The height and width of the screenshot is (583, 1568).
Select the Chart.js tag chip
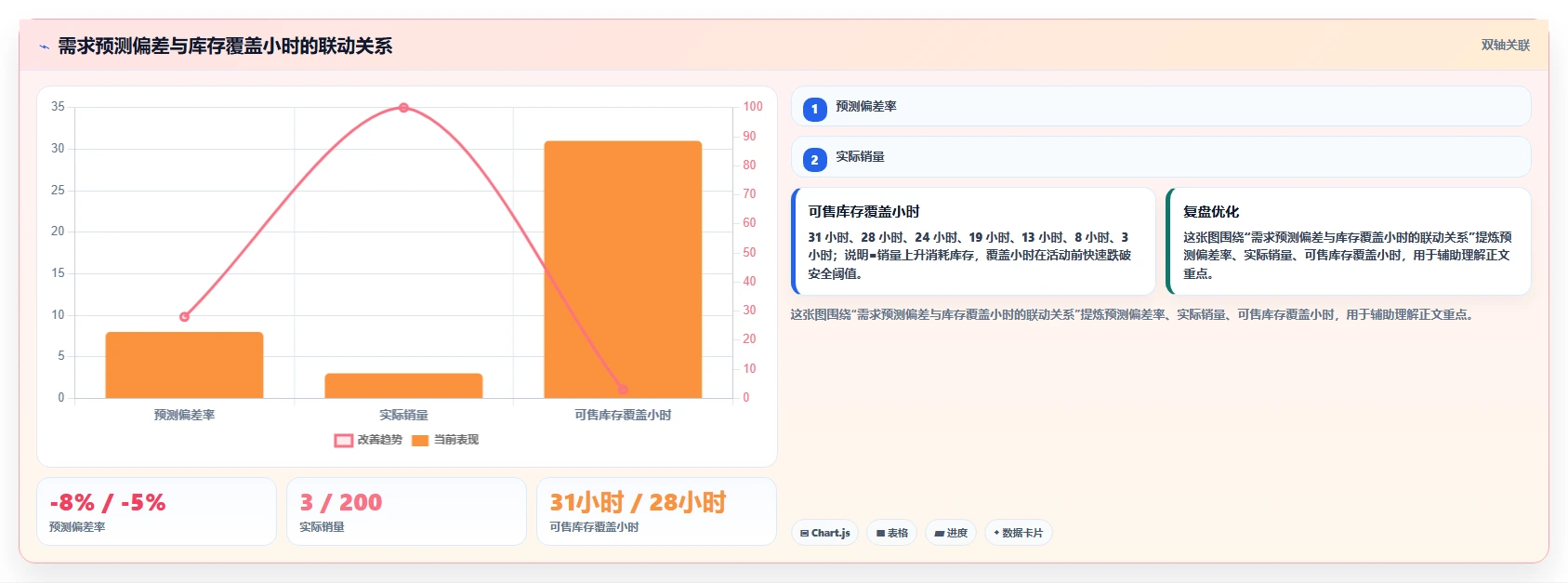[824, 533]
